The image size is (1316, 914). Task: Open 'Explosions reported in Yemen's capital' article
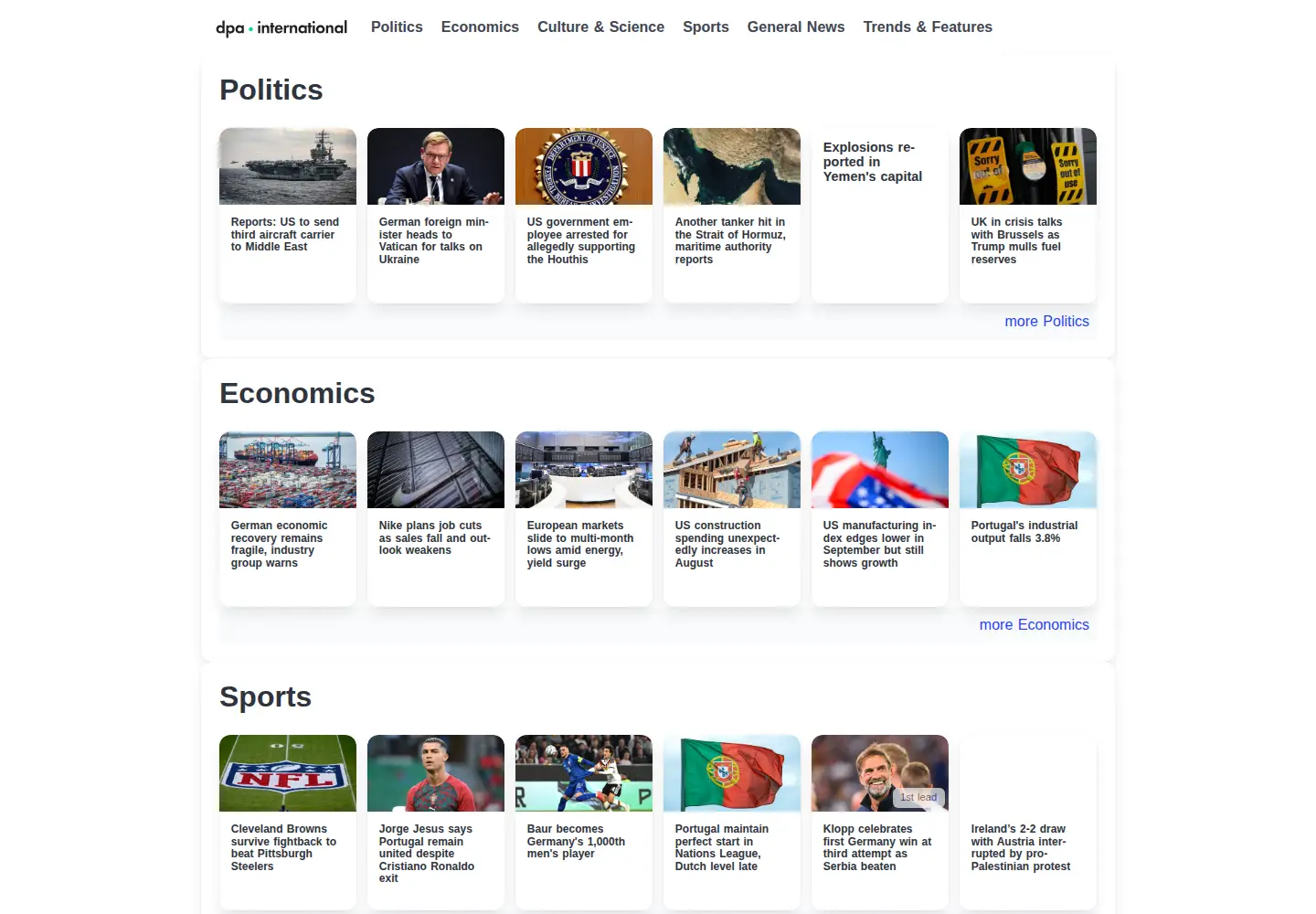click(872, 162)
